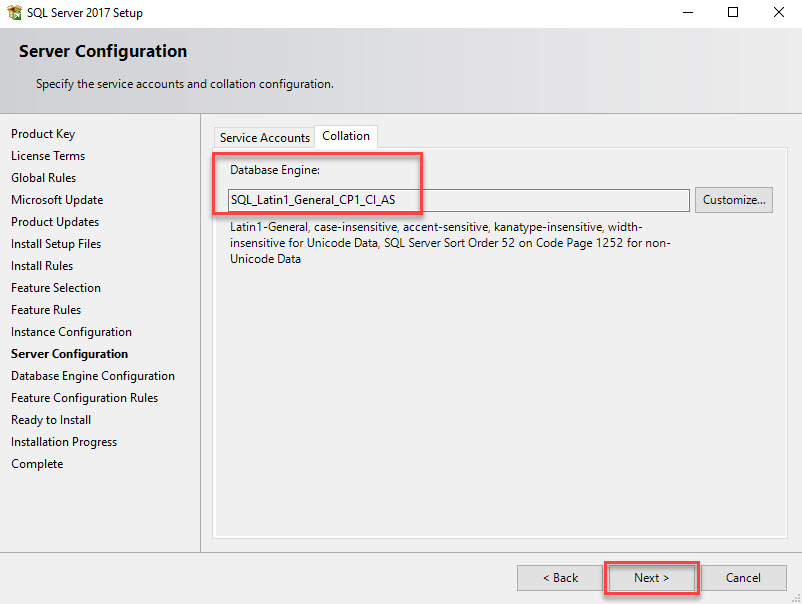Click Product Key in the steps list
This screenshot has height=604, width=802.
tap(43, 134)
